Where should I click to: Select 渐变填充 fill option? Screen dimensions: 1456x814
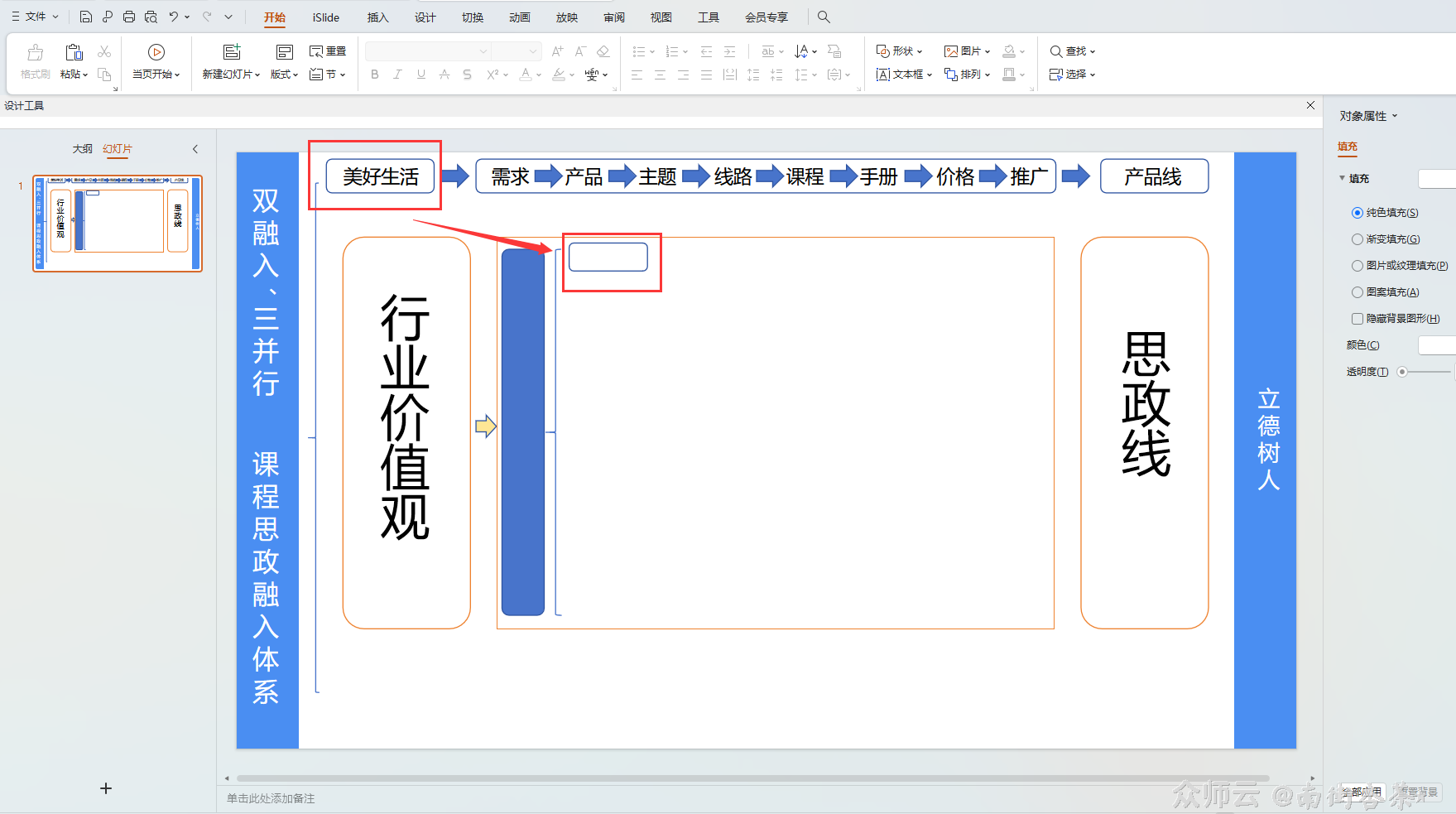1357,238
